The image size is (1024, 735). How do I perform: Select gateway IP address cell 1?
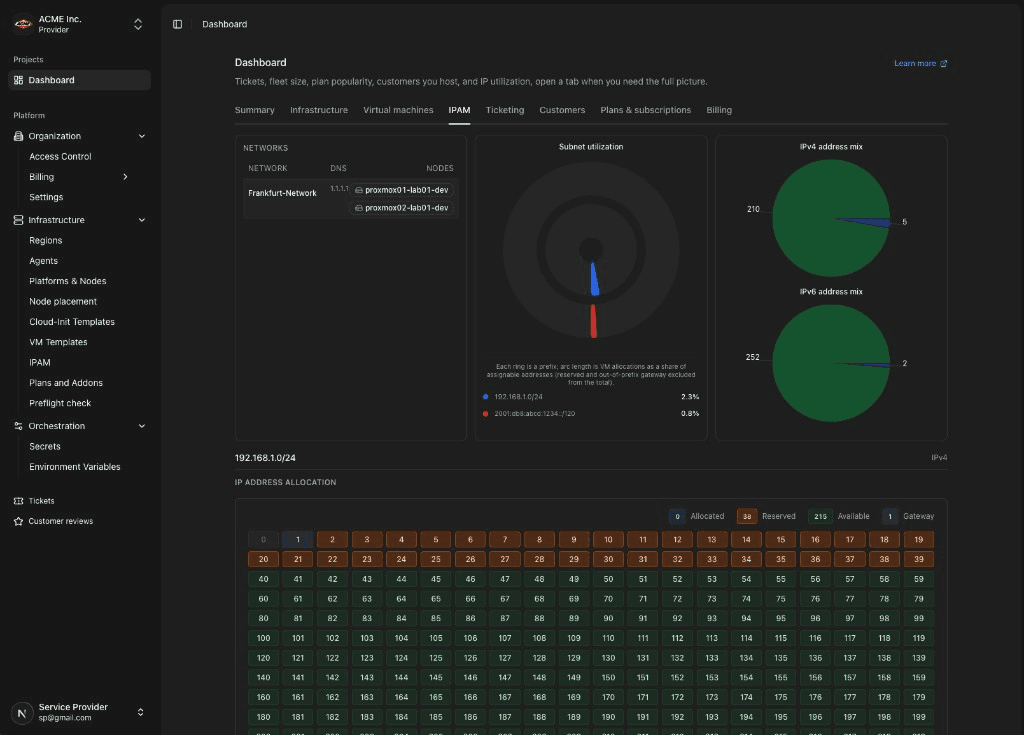(298, 540)
